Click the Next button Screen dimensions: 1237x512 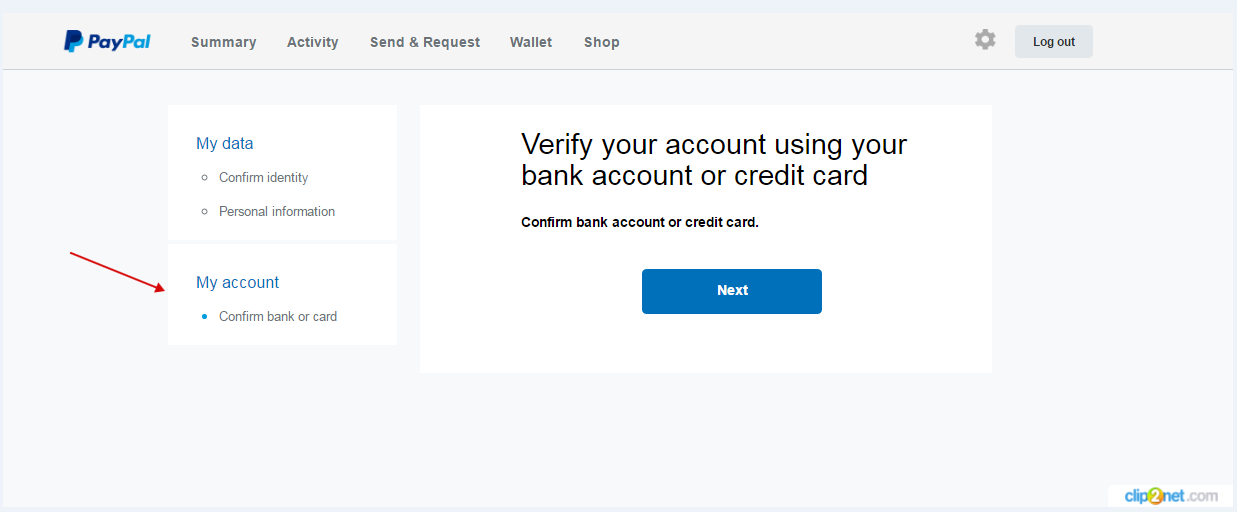732,291
